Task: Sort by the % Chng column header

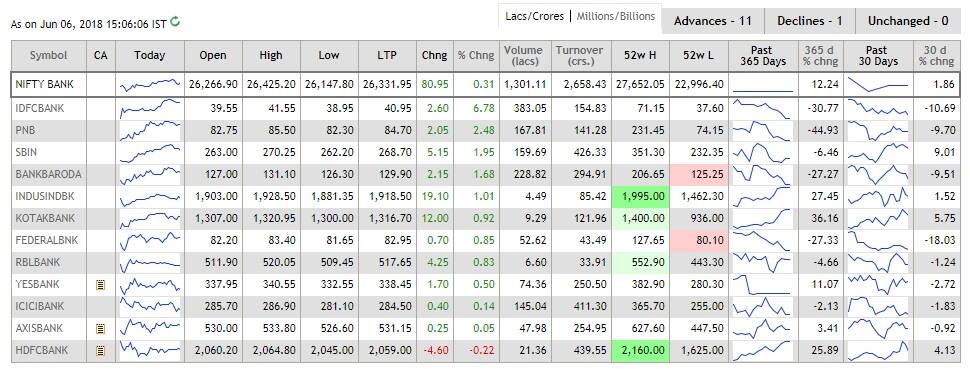Action: point(476,55)
